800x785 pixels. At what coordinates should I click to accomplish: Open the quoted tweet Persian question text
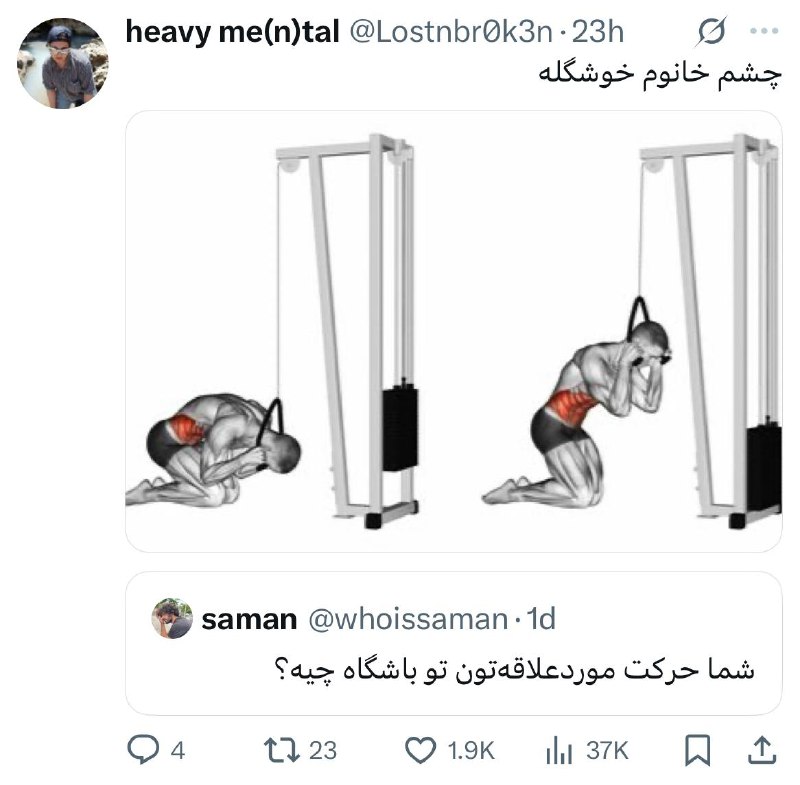[x=515, y=670]
